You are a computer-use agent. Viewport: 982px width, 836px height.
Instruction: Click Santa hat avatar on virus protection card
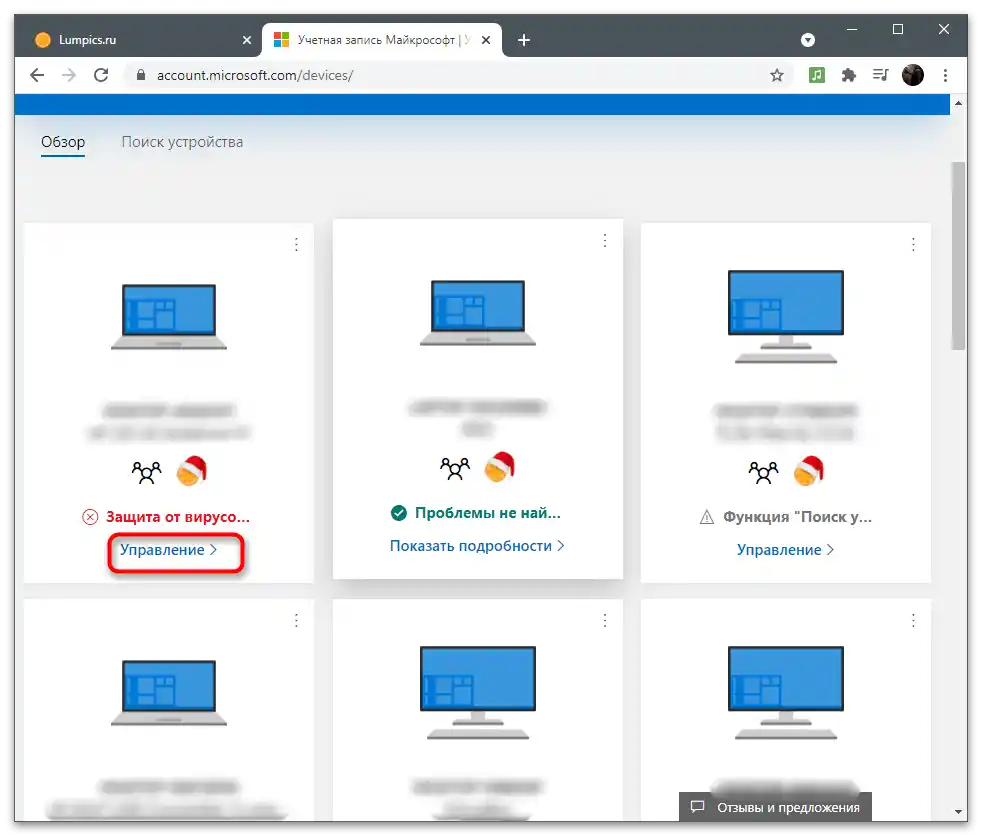[x=192, y=471]
